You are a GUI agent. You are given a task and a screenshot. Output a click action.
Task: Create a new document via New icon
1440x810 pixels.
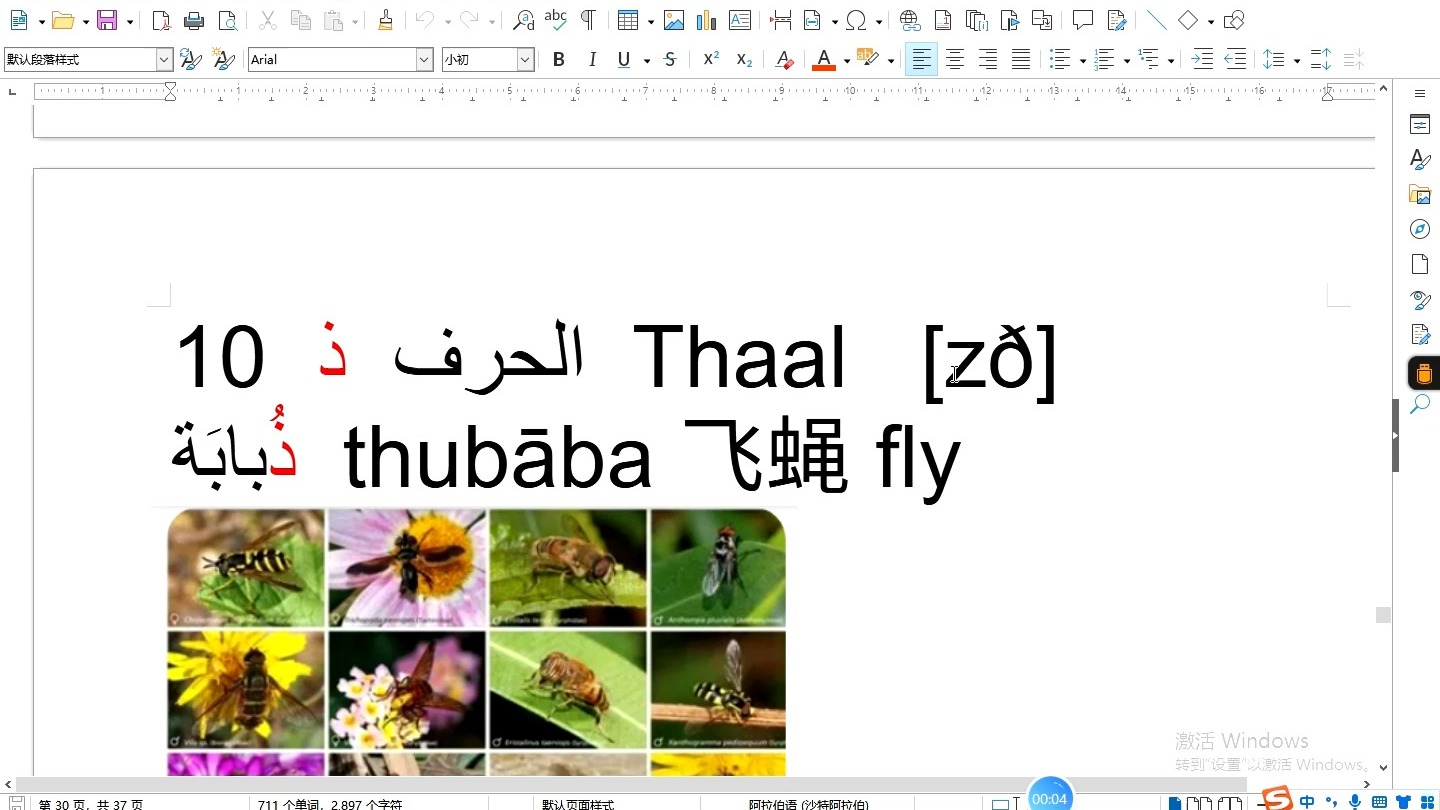coord(18,20)
